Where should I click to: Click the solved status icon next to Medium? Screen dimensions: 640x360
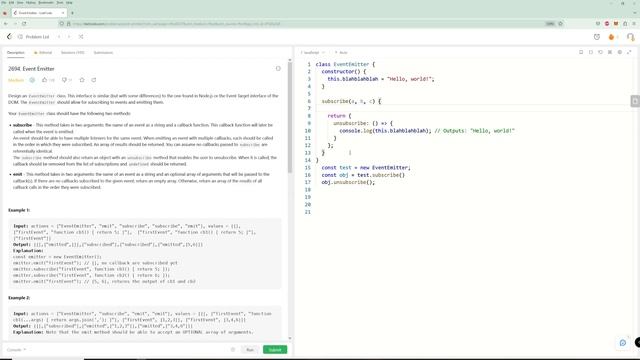[x=32, y=80]
